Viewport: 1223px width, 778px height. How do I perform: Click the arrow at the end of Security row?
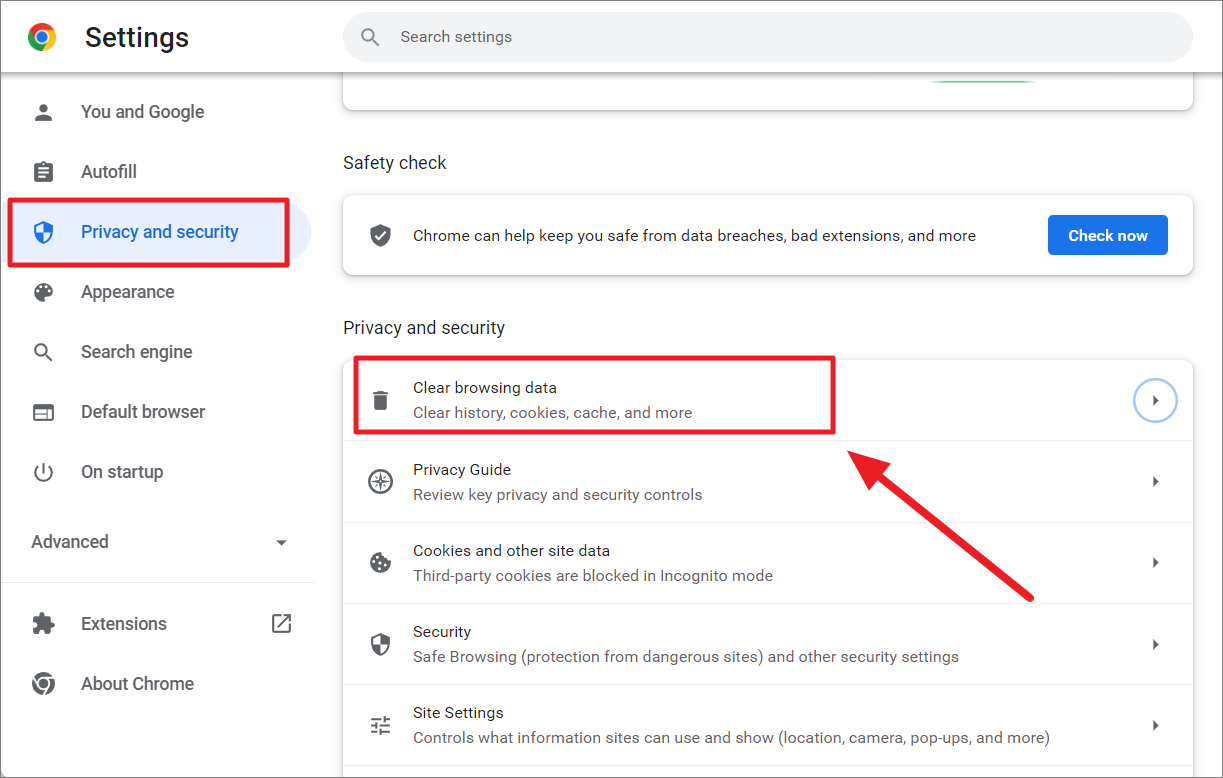(1155, 644)
